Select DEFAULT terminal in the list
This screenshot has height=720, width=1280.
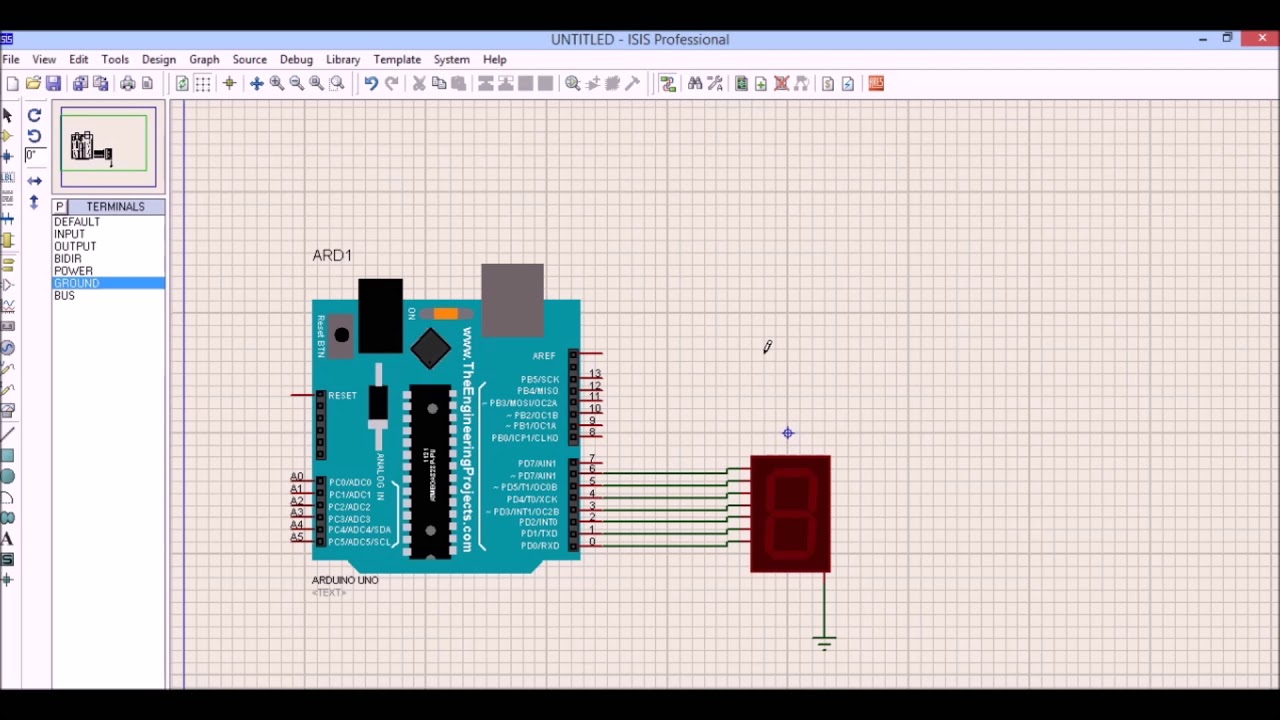coord(109,222)
